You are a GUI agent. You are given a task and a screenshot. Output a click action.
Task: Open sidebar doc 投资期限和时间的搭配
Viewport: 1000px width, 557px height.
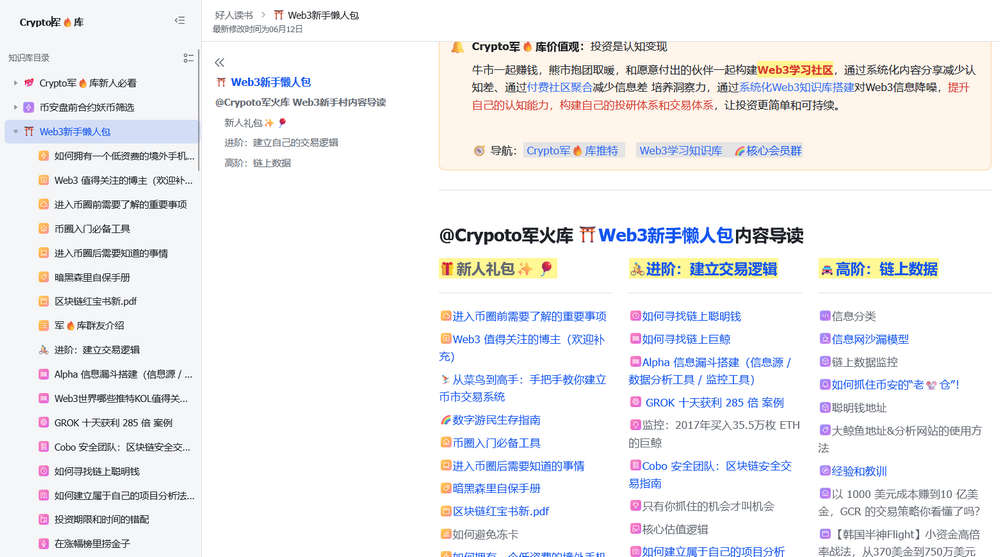click(101, 519)
